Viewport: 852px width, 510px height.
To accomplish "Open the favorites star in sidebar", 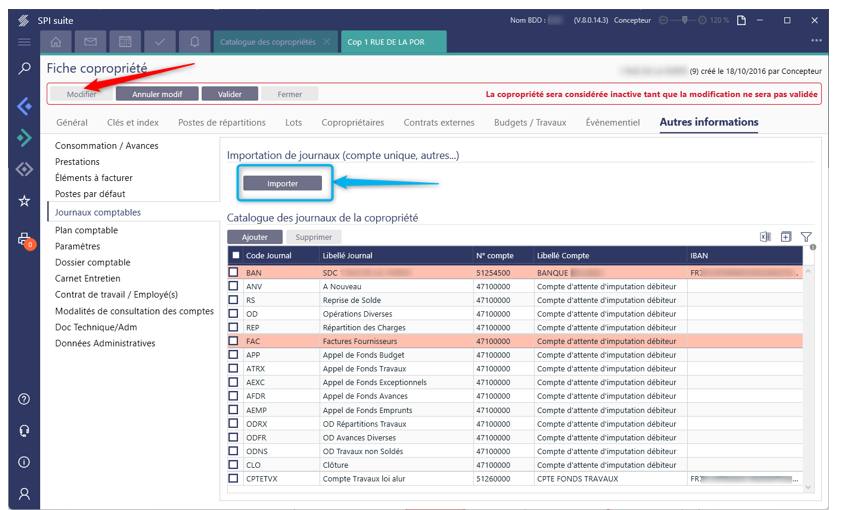I will pyautogui.click(x=24, y=201).
